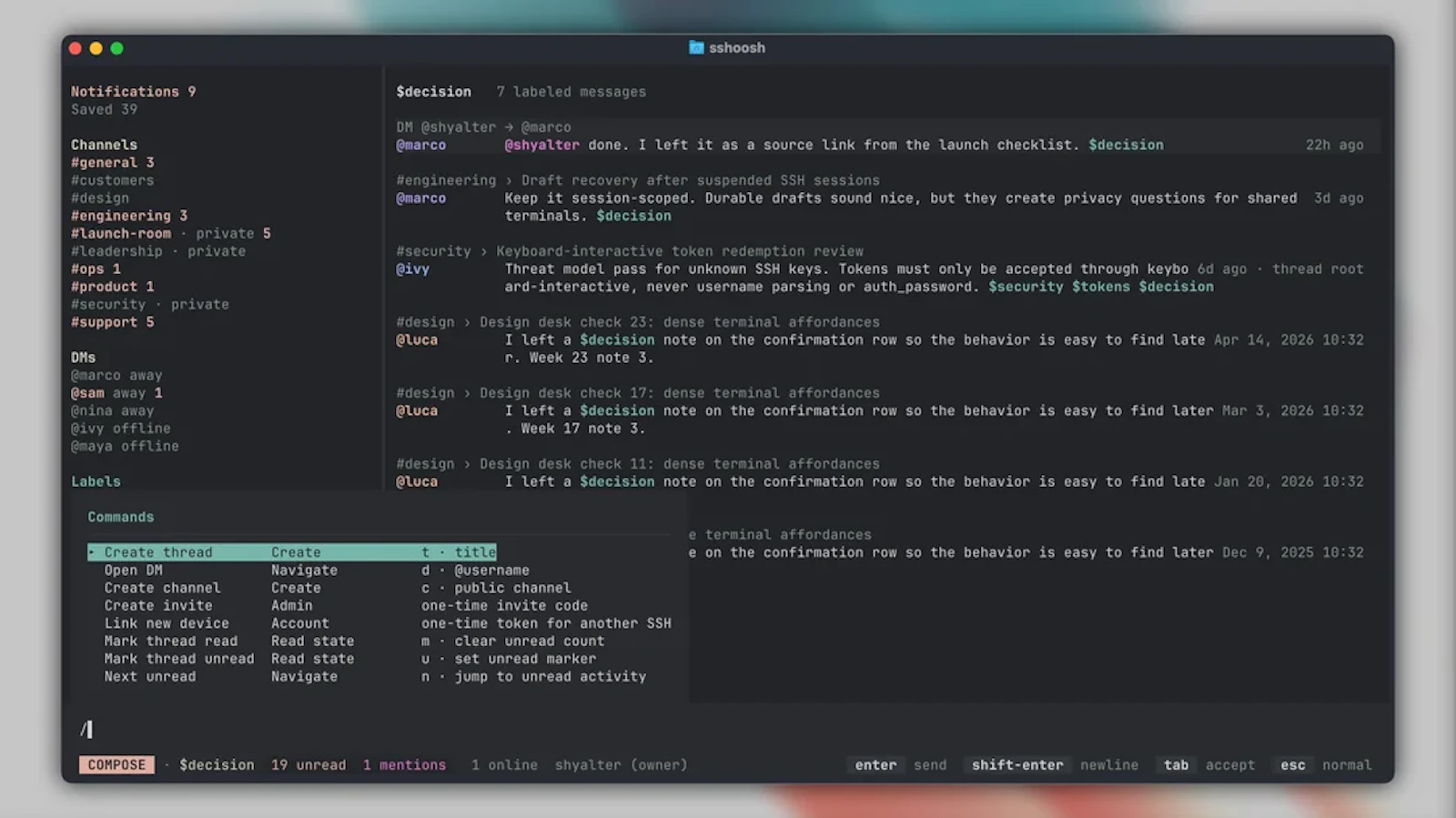Click the $tokens label in ivy's message
The height and width of the screenshot is (818, 1456).
pos(1101,287)
